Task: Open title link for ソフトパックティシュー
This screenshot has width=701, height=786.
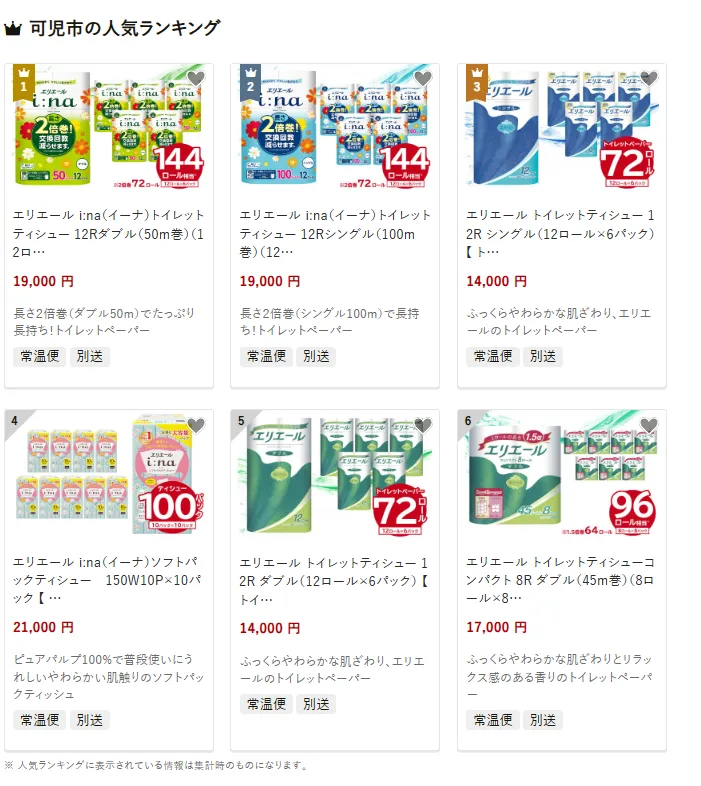Action: (107, 580)
